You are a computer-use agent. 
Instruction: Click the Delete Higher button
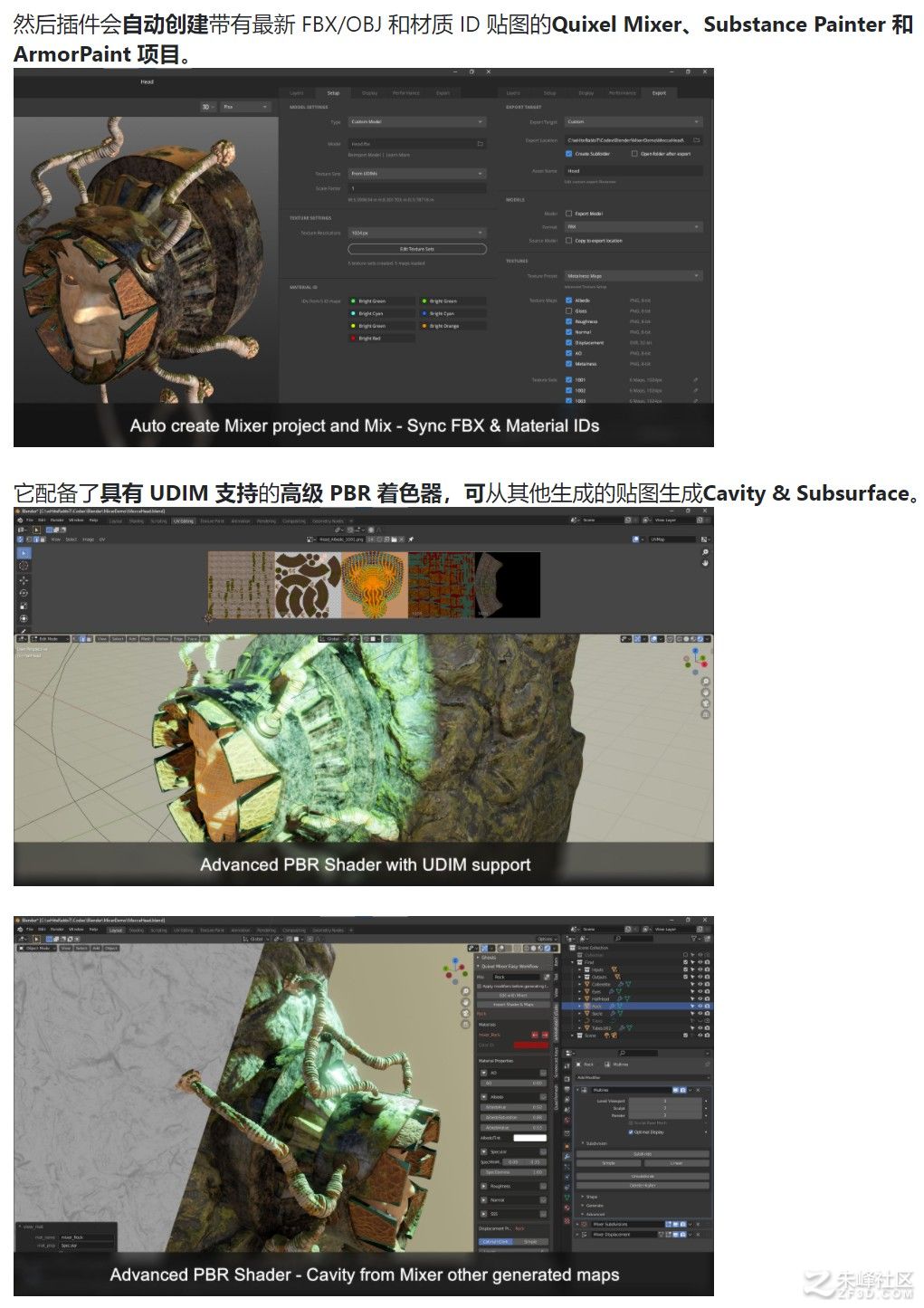point(643,1185)
